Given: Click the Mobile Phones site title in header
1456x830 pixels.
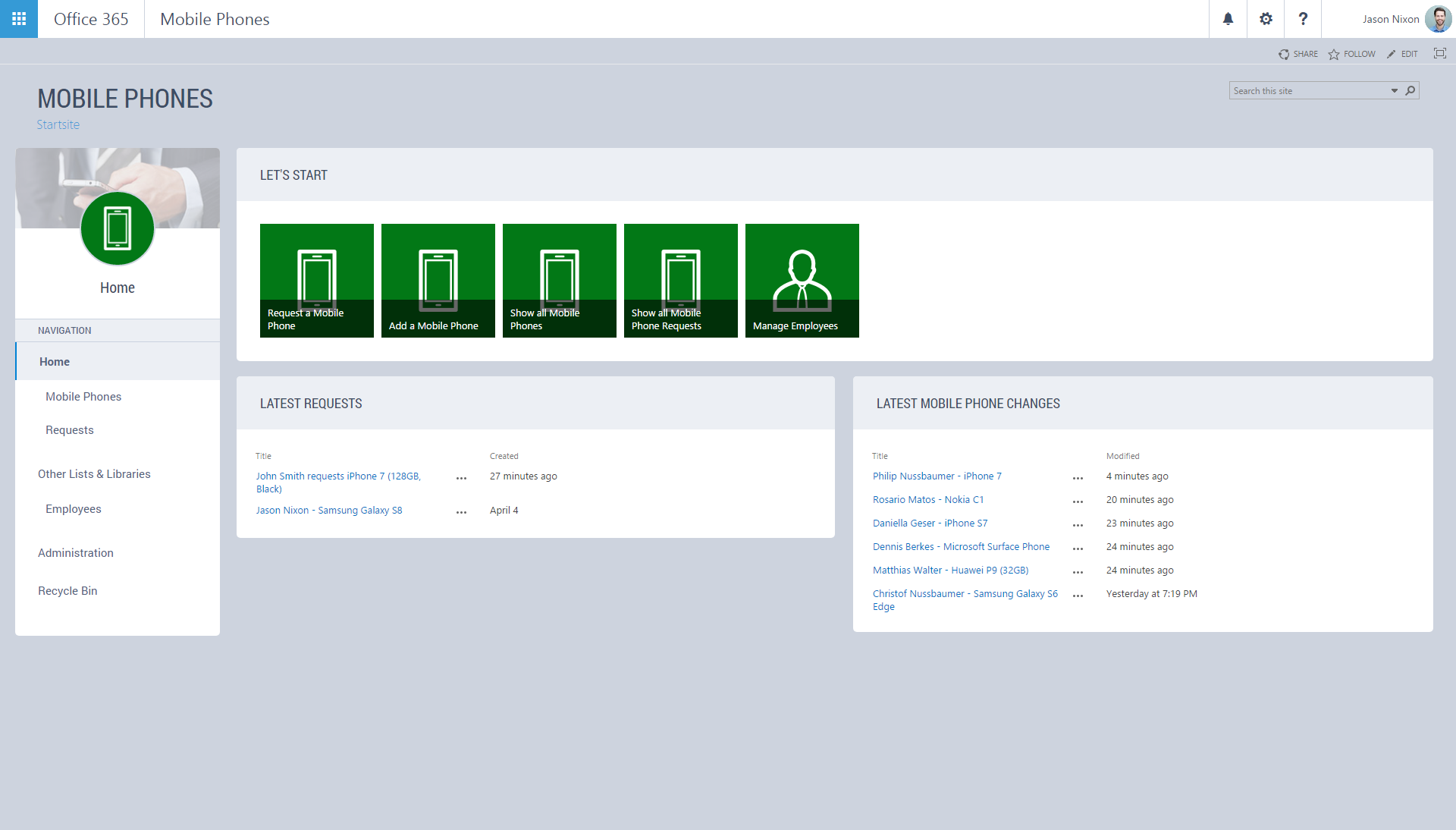Looking at the screenshot, I should click(x=215, y=19).
